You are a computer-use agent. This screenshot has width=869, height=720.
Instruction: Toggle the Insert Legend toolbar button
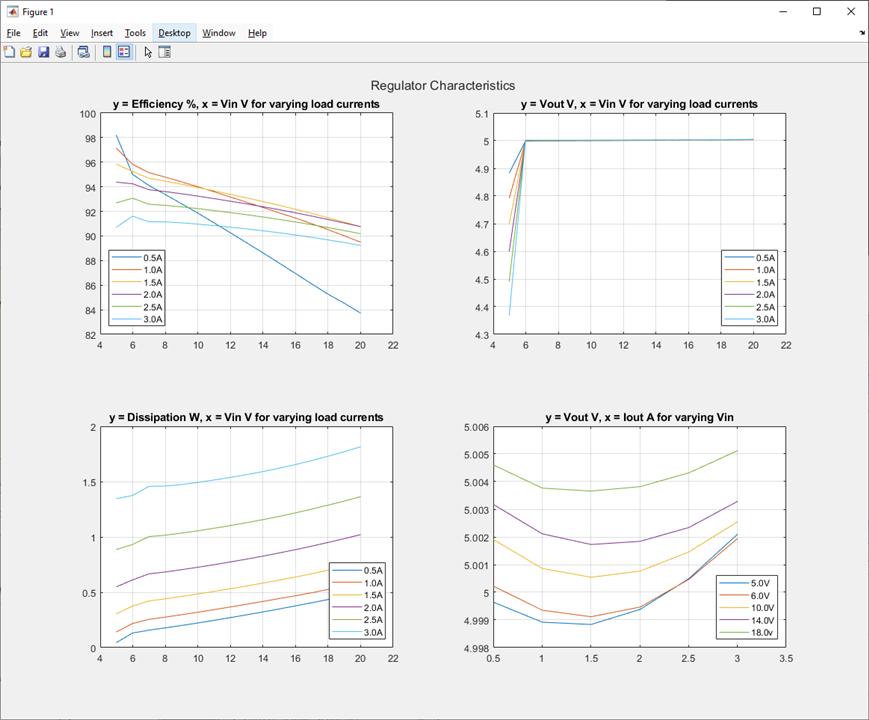[124, 52]
